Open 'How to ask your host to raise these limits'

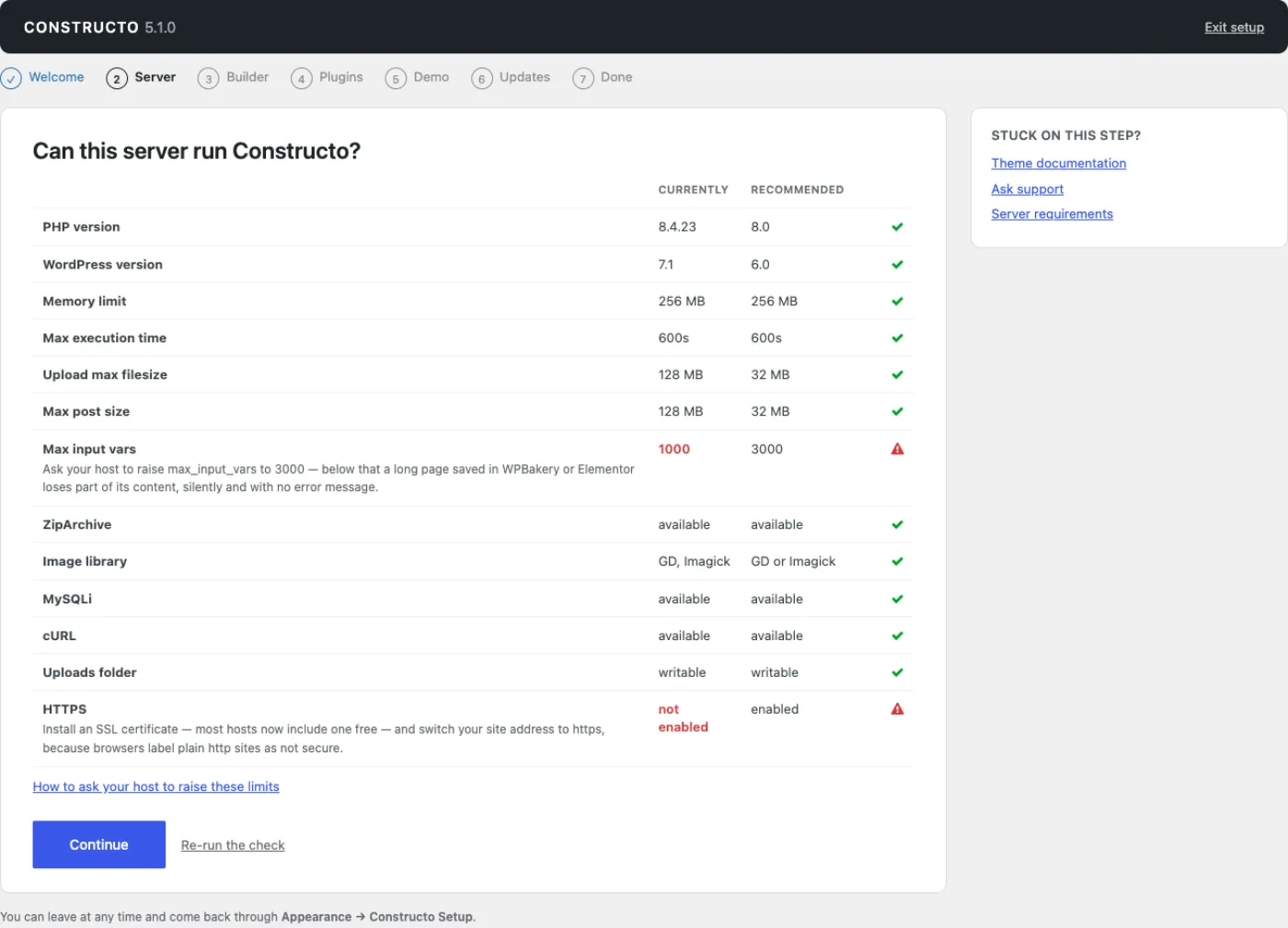coord(156,786)
